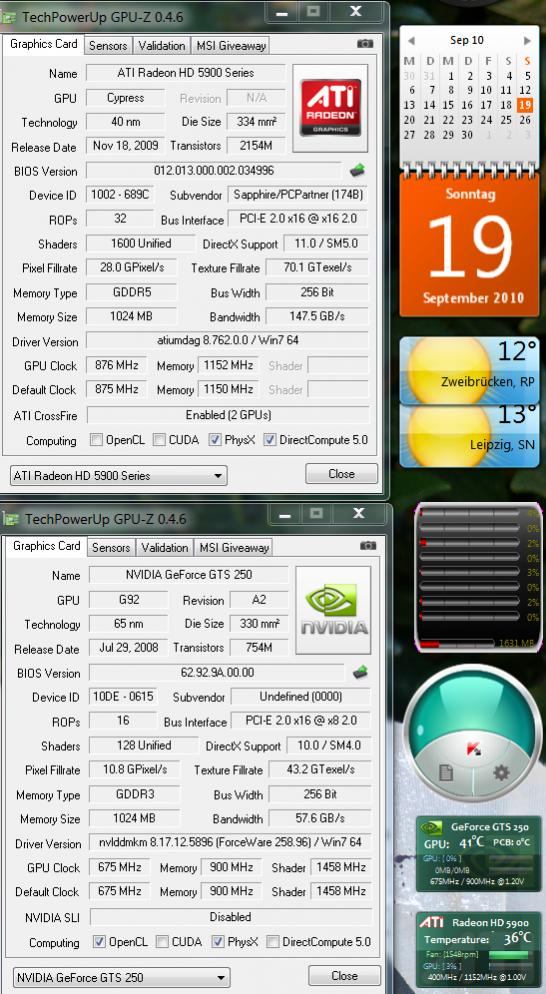Open Validation tab in upper GPU-Z window
The image size is (546, 994).
coord(162,46)
